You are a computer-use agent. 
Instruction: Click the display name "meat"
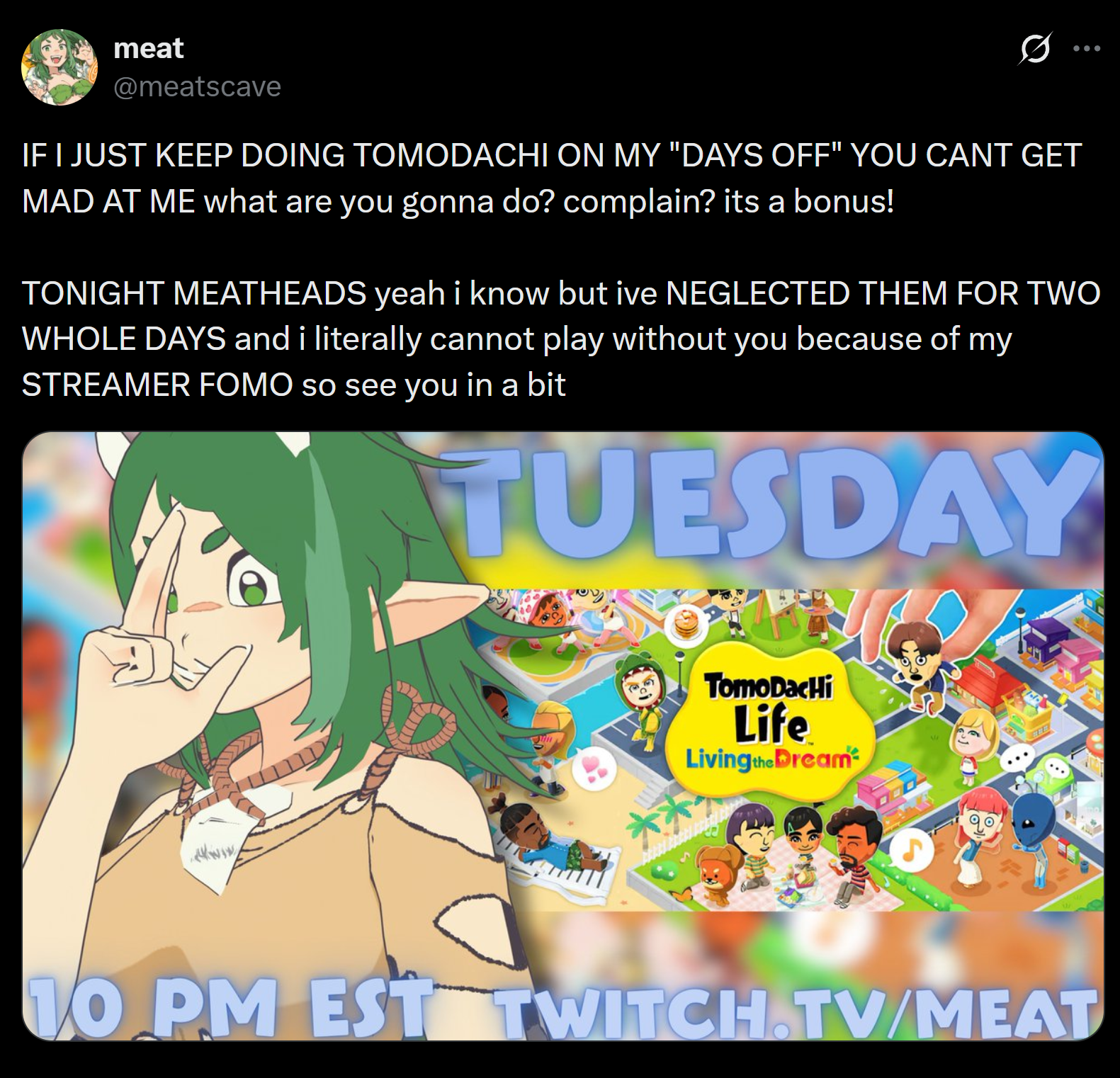point(148,48)
